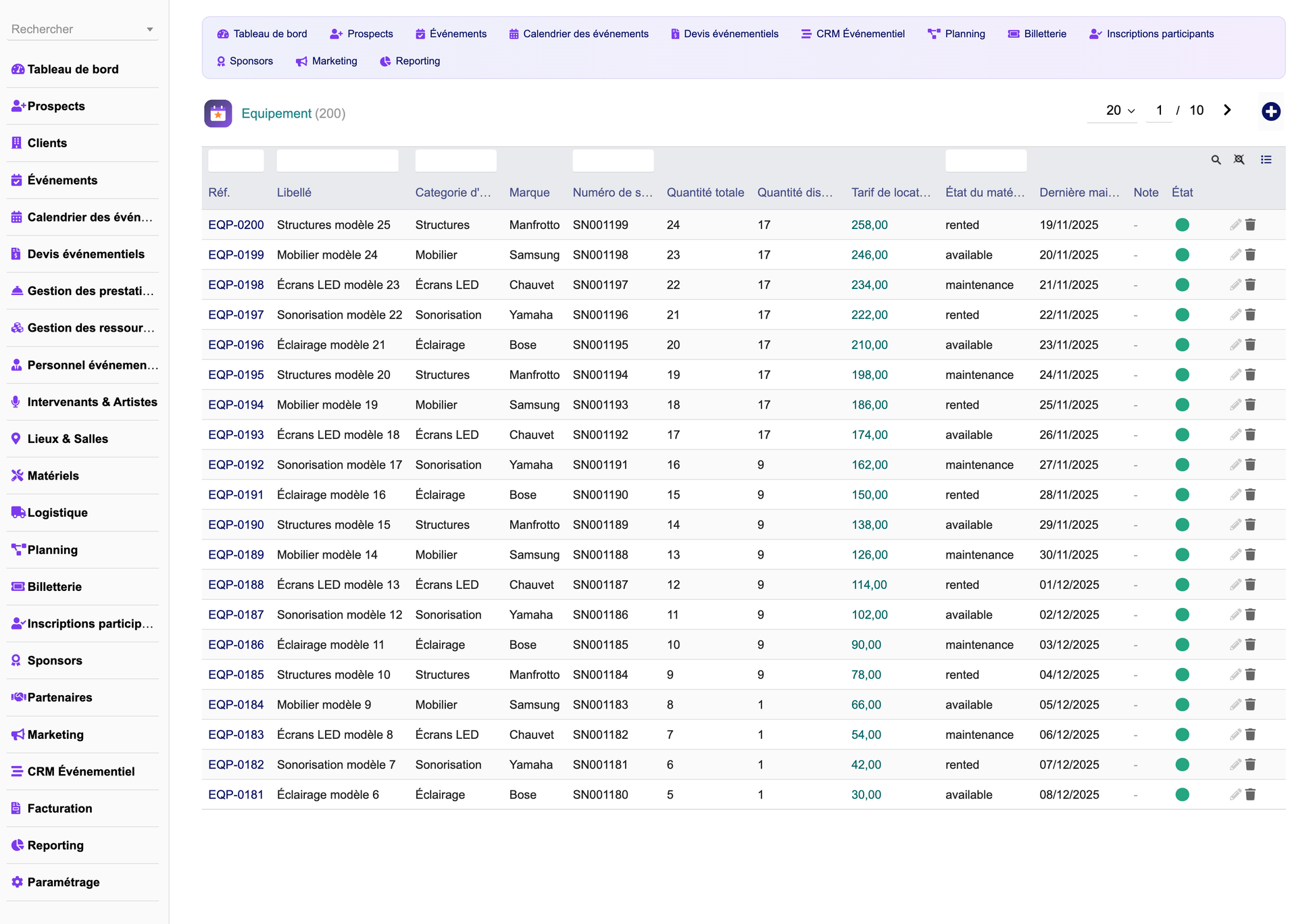
Task: Click the search magnifier icon in table header
Action: (1216, 160)
